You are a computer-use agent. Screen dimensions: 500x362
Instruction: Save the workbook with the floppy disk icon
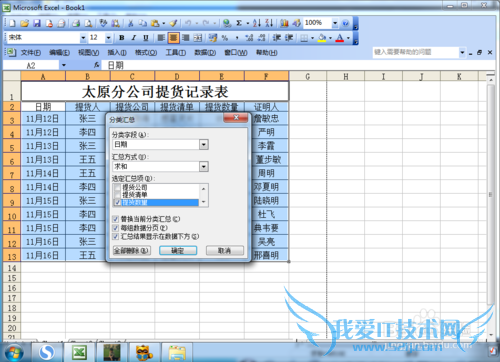pyautogui.click(x=37, y=23)
